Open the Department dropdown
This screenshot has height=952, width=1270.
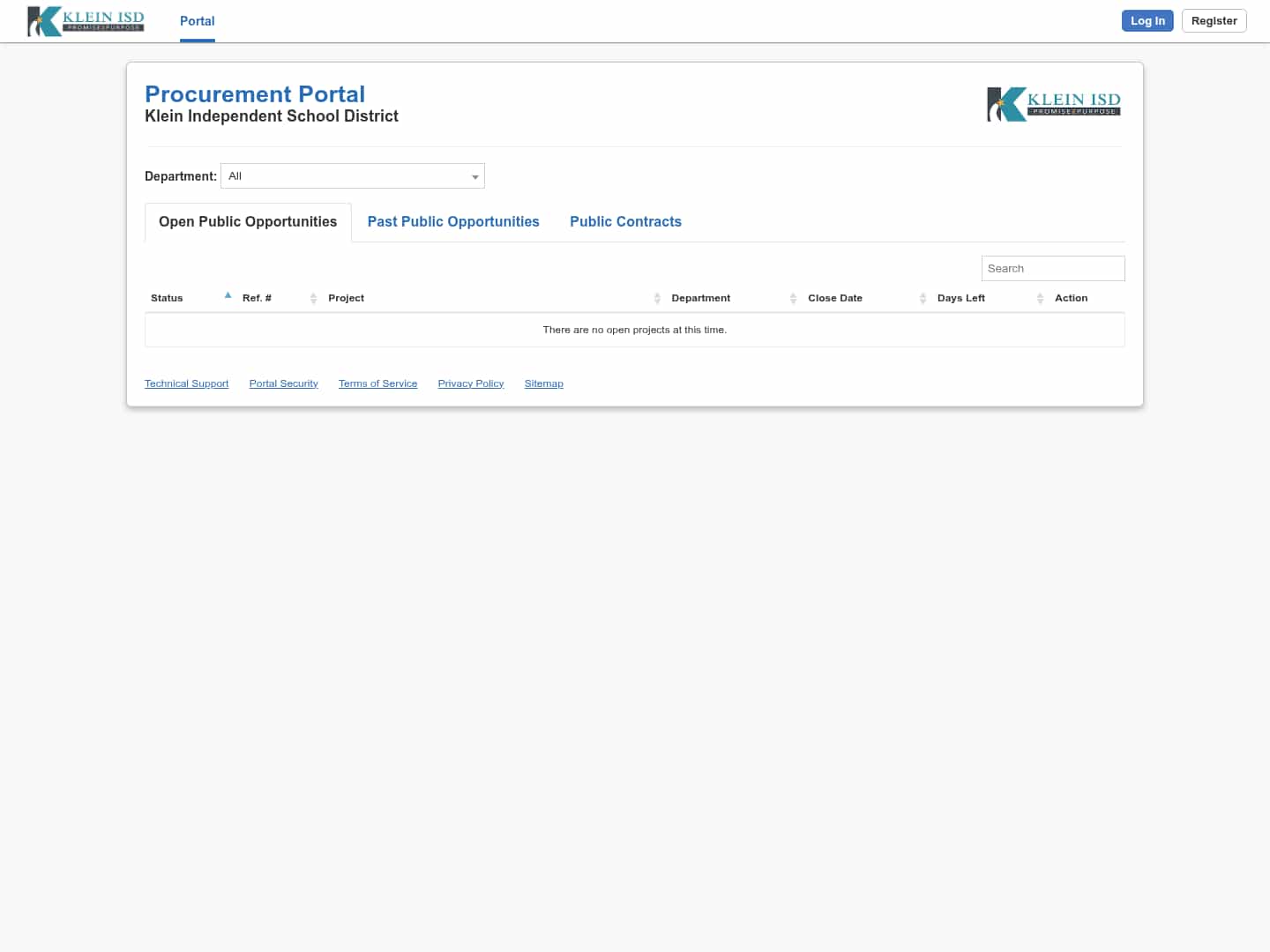click(x=353, y=176)
